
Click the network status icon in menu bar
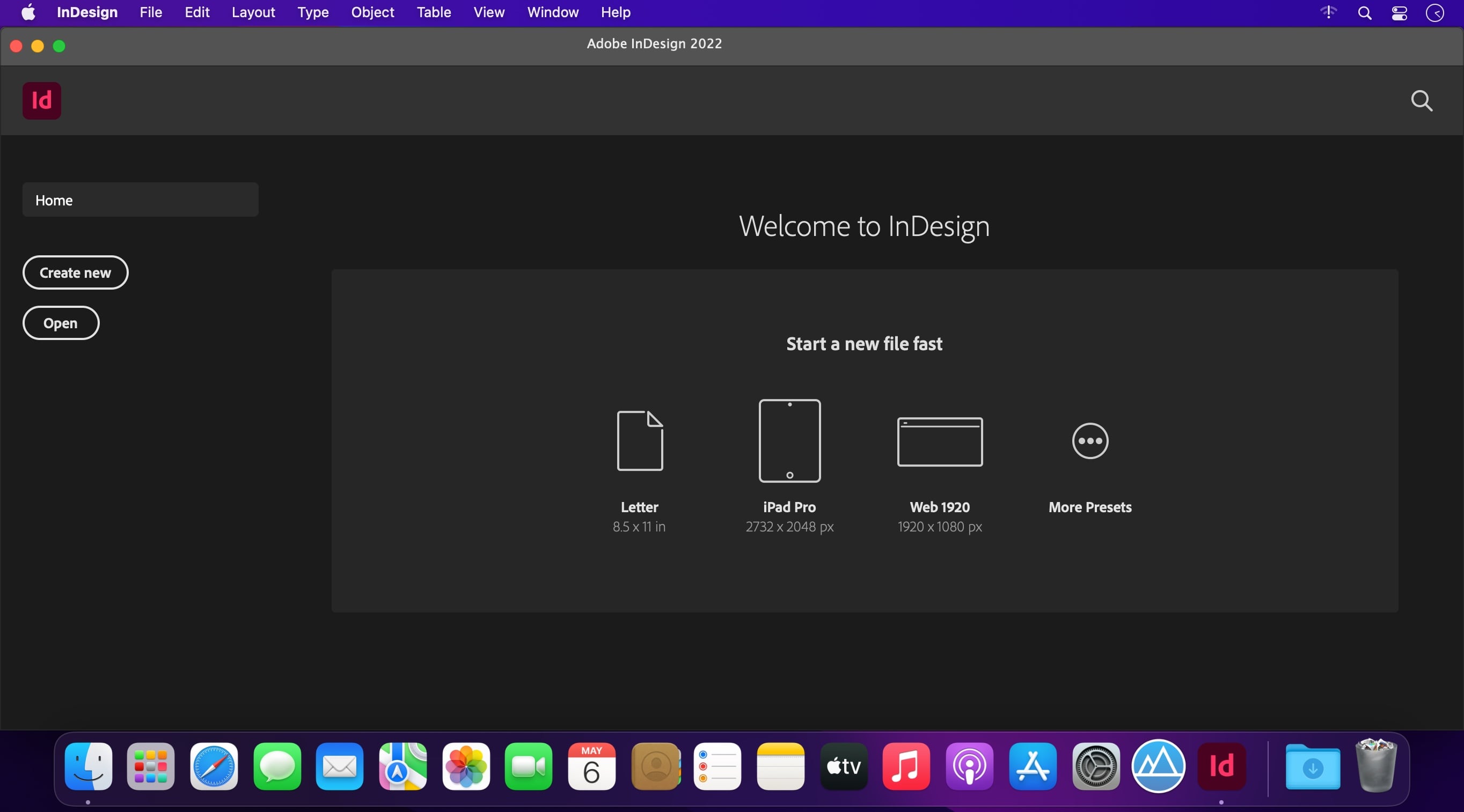(1328, 12)
